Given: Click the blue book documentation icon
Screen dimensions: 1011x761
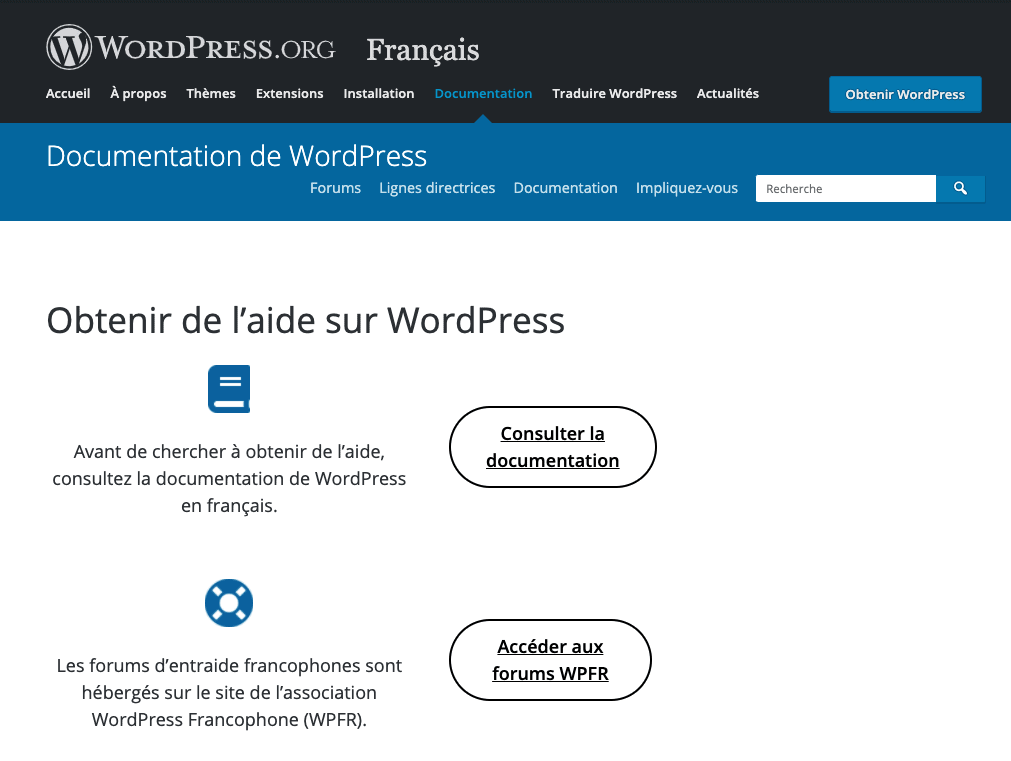Looking at the screenshot, I should 229,389.
